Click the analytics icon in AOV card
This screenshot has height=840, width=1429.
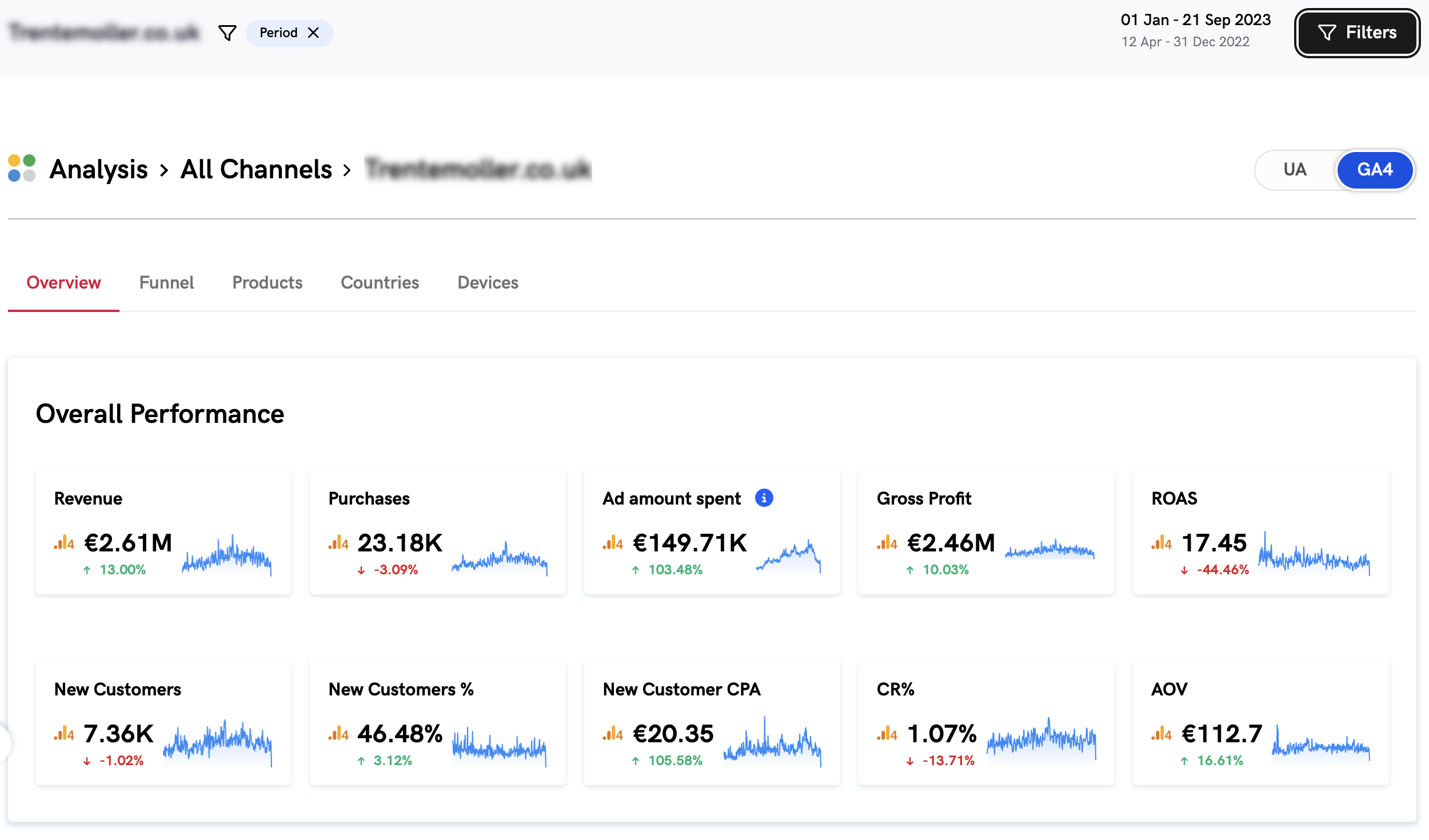pyautogui.click(x=1161, y=733)
